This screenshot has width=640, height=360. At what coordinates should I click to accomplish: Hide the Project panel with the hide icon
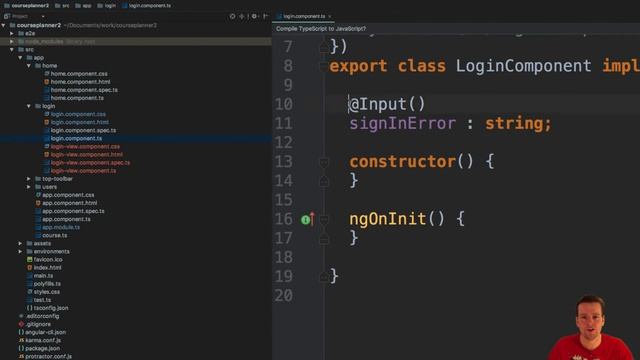(x=265, y=16)
